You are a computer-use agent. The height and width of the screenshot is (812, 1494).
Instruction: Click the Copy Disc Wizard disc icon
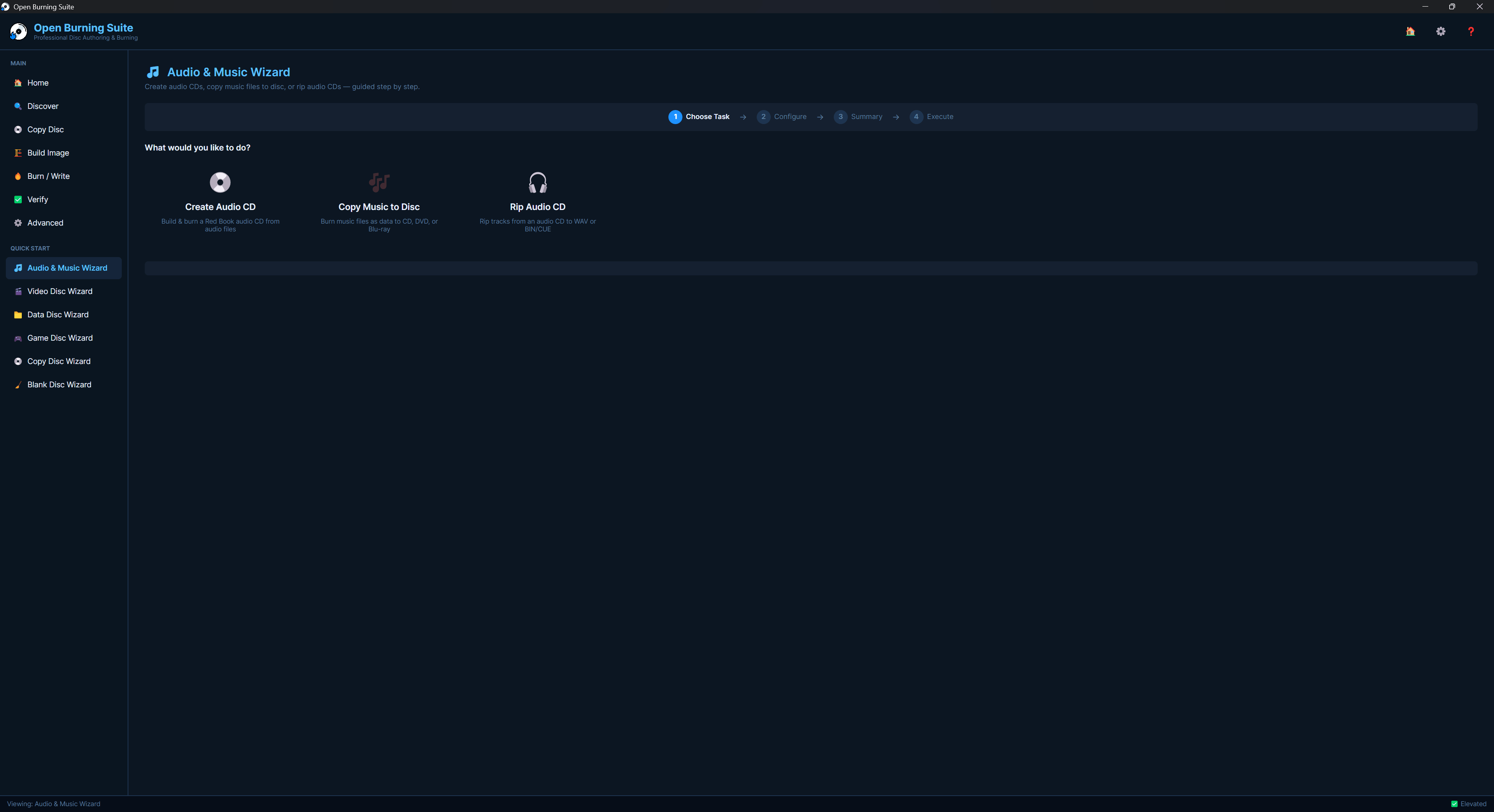point(18,361)
